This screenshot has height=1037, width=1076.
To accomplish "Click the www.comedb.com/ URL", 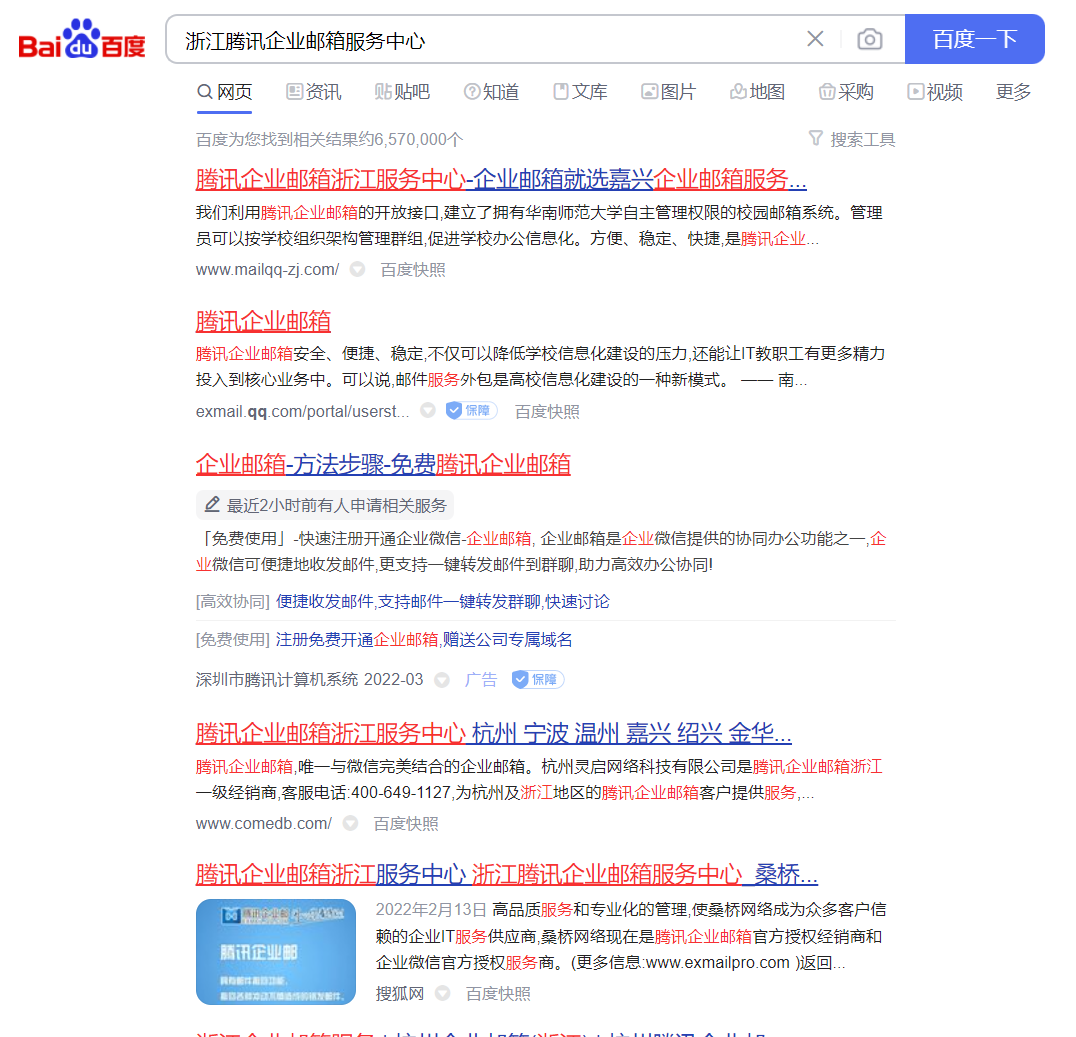I will tap(264, 824).
